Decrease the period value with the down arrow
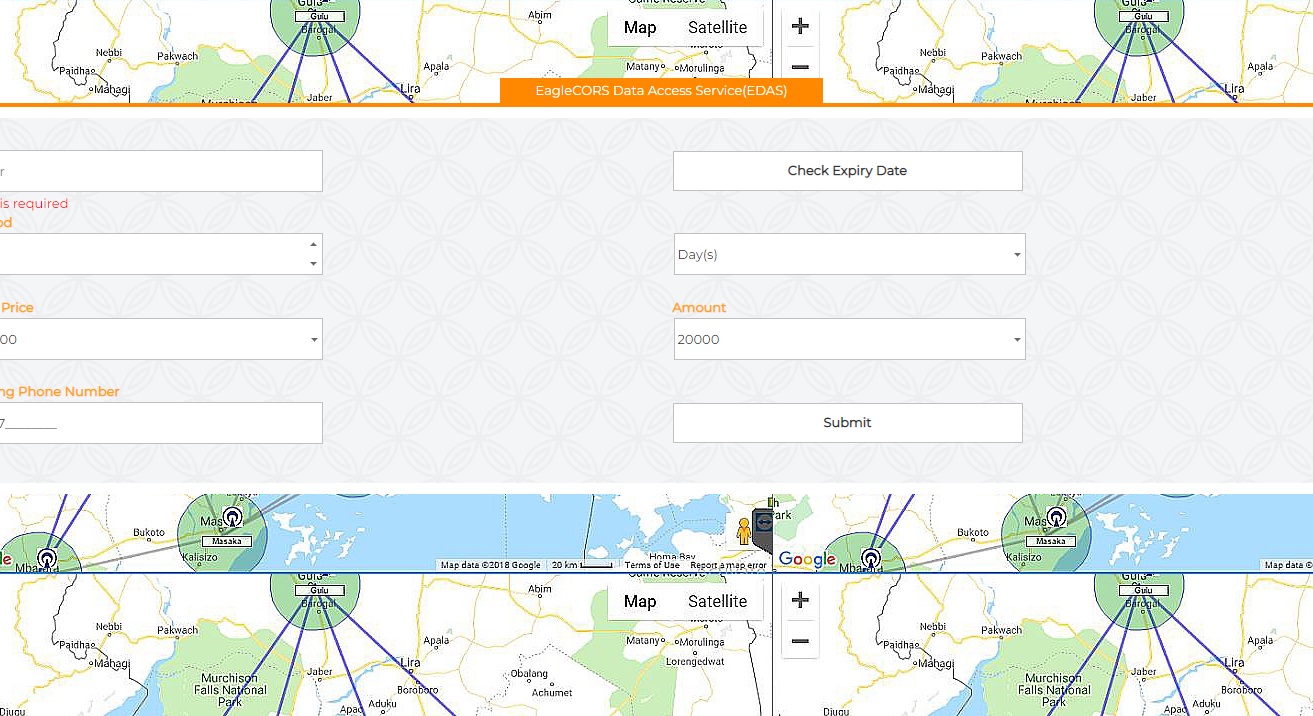This screenshot has height=716, width=1313. pyautogui.click(x=313, y=264)
